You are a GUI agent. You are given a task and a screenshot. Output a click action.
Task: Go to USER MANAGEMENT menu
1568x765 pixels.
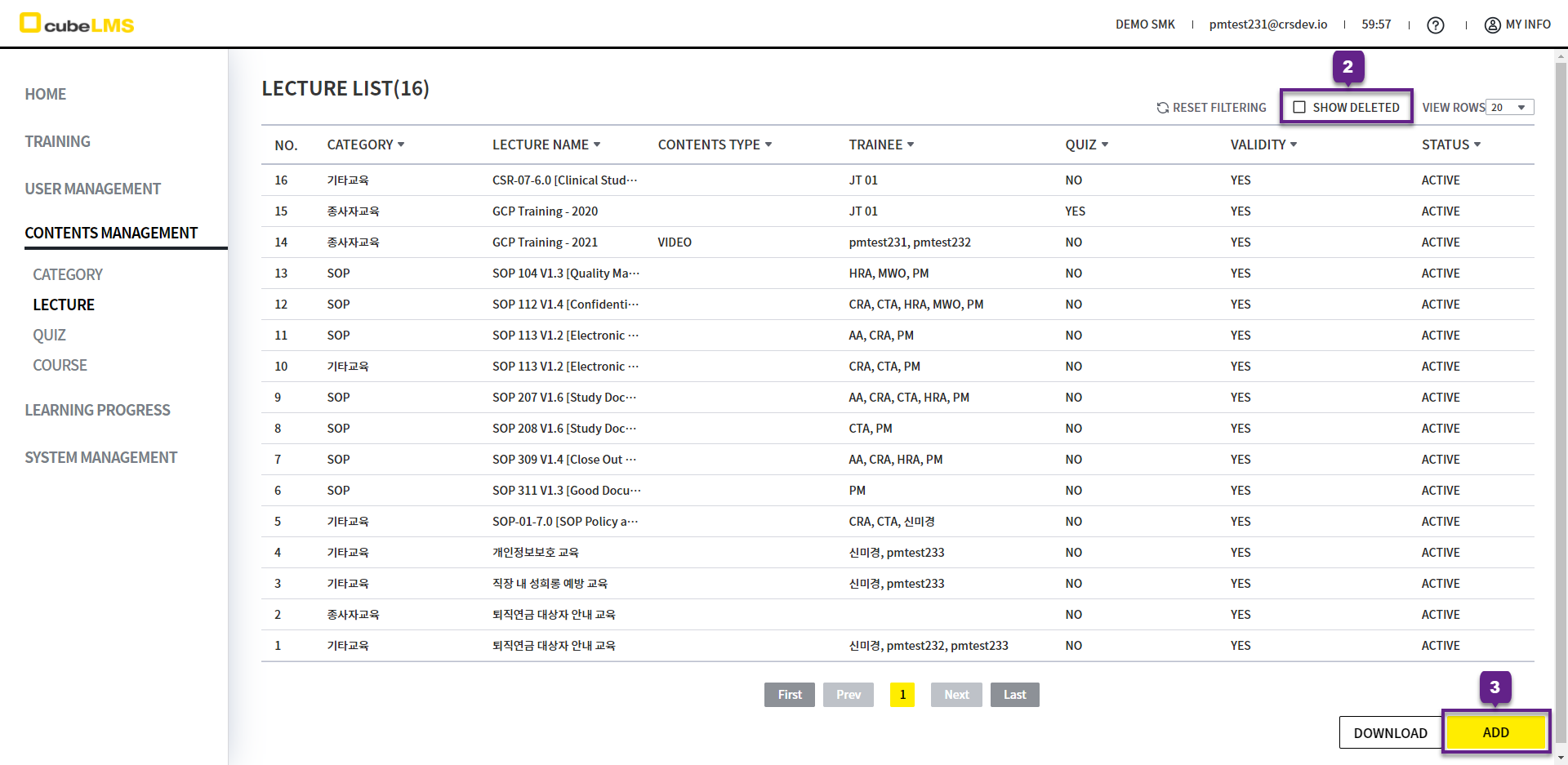92,189
